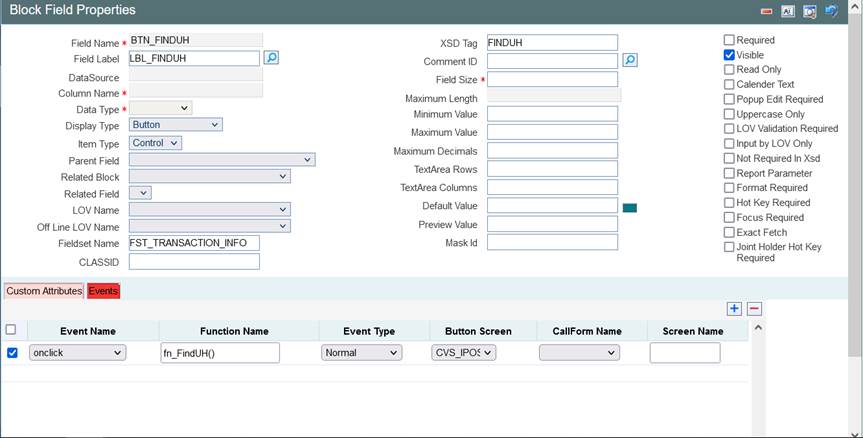Click the Minimum Value input field
Viewport: 863px width, 438px height.
click(552, 114)
